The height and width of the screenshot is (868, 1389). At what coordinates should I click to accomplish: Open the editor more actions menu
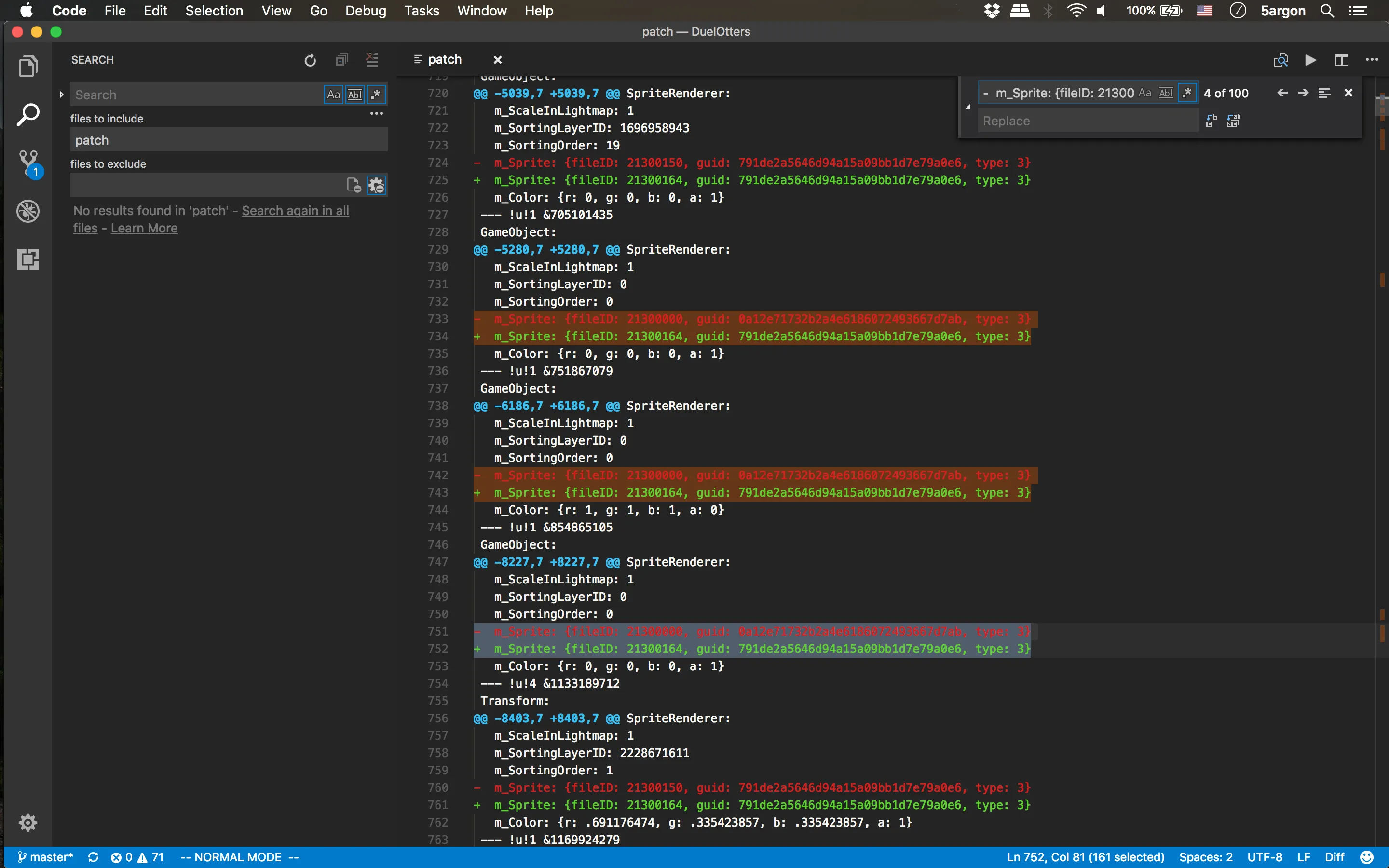[x=1372, y=60]
